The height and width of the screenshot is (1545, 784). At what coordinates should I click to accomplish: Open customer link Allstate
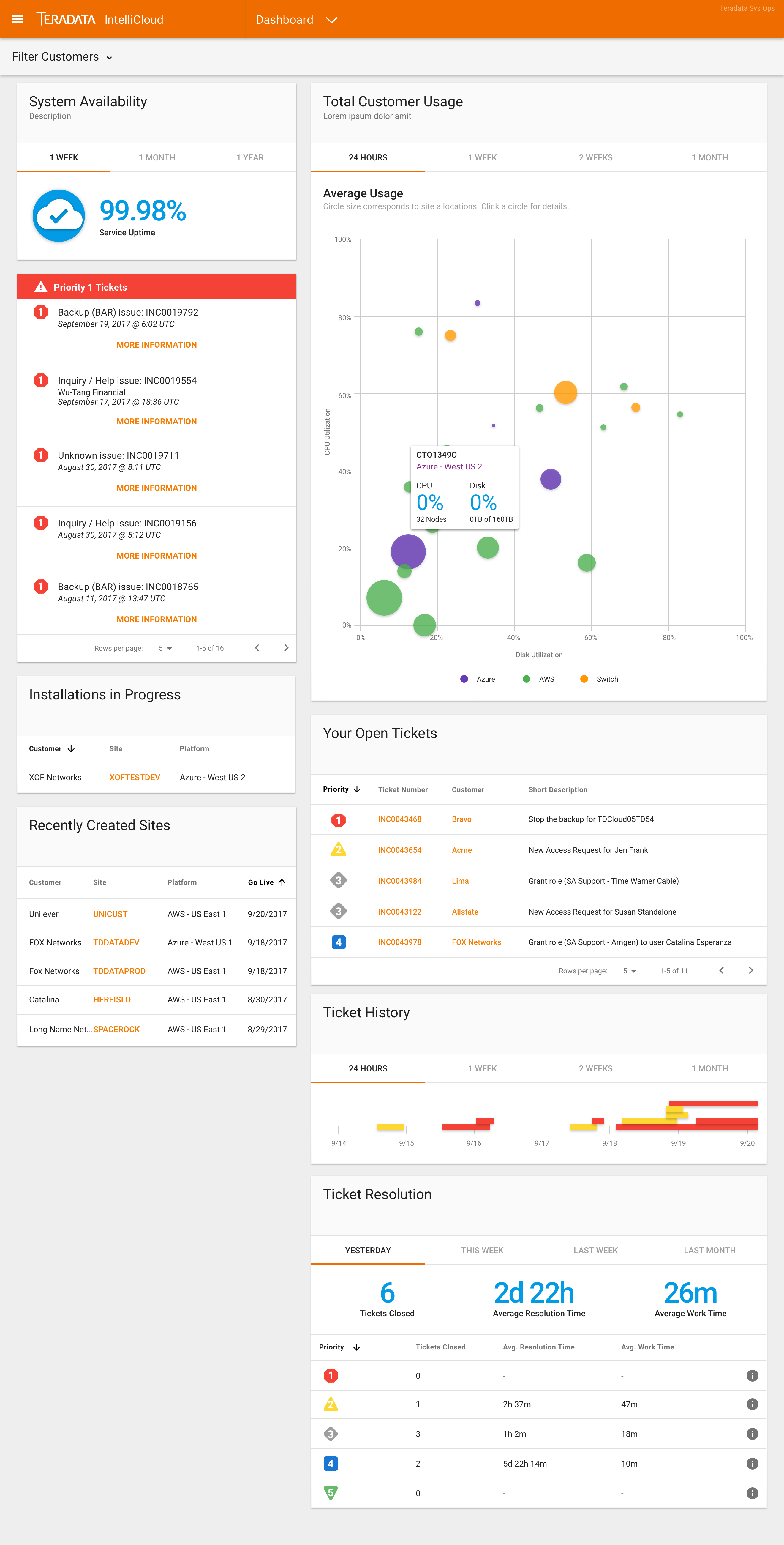(465, 912)
